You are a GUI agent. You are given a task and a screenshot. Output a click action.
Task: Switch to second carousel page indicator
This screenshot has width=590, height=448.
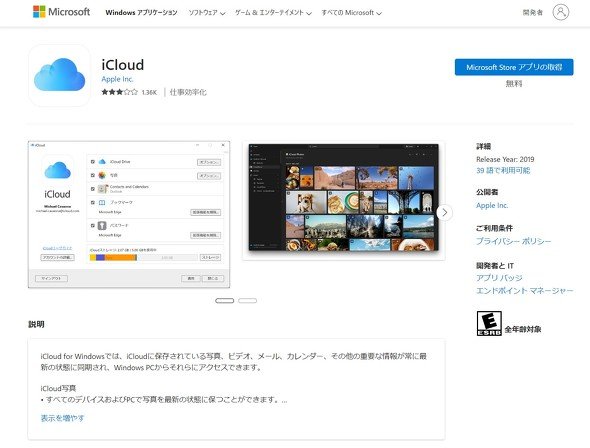click(247, 301)
